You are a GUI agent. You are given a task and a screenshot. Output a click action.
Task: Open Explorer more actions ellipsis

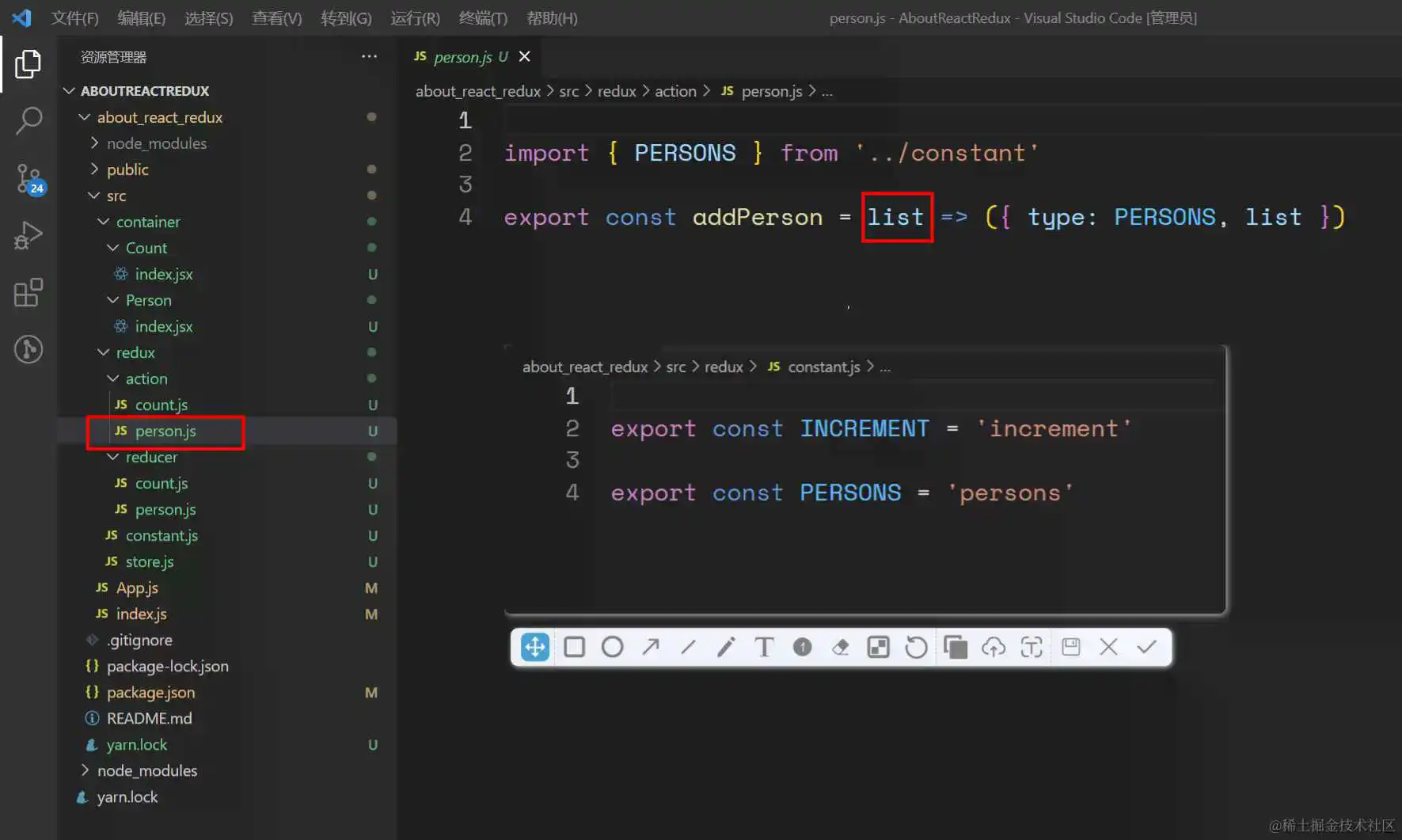point(369,56)
